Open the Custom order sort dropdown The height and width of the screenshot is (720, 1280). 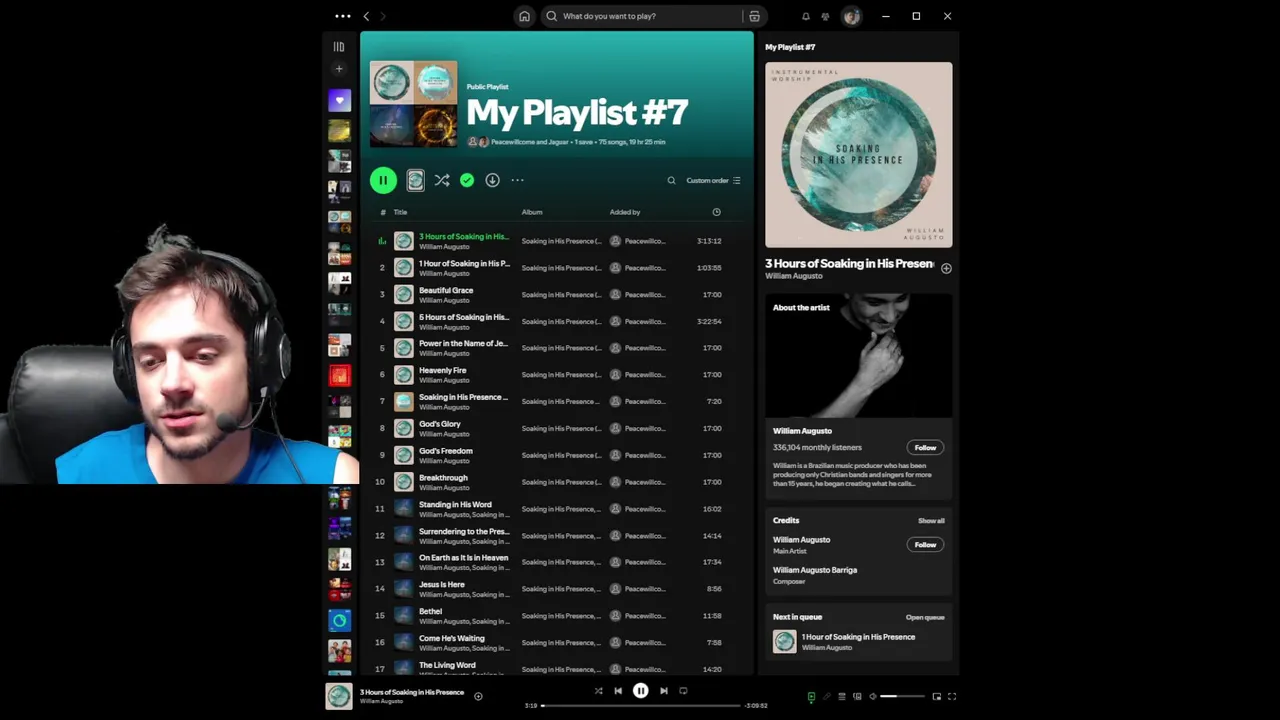[713, 181]
